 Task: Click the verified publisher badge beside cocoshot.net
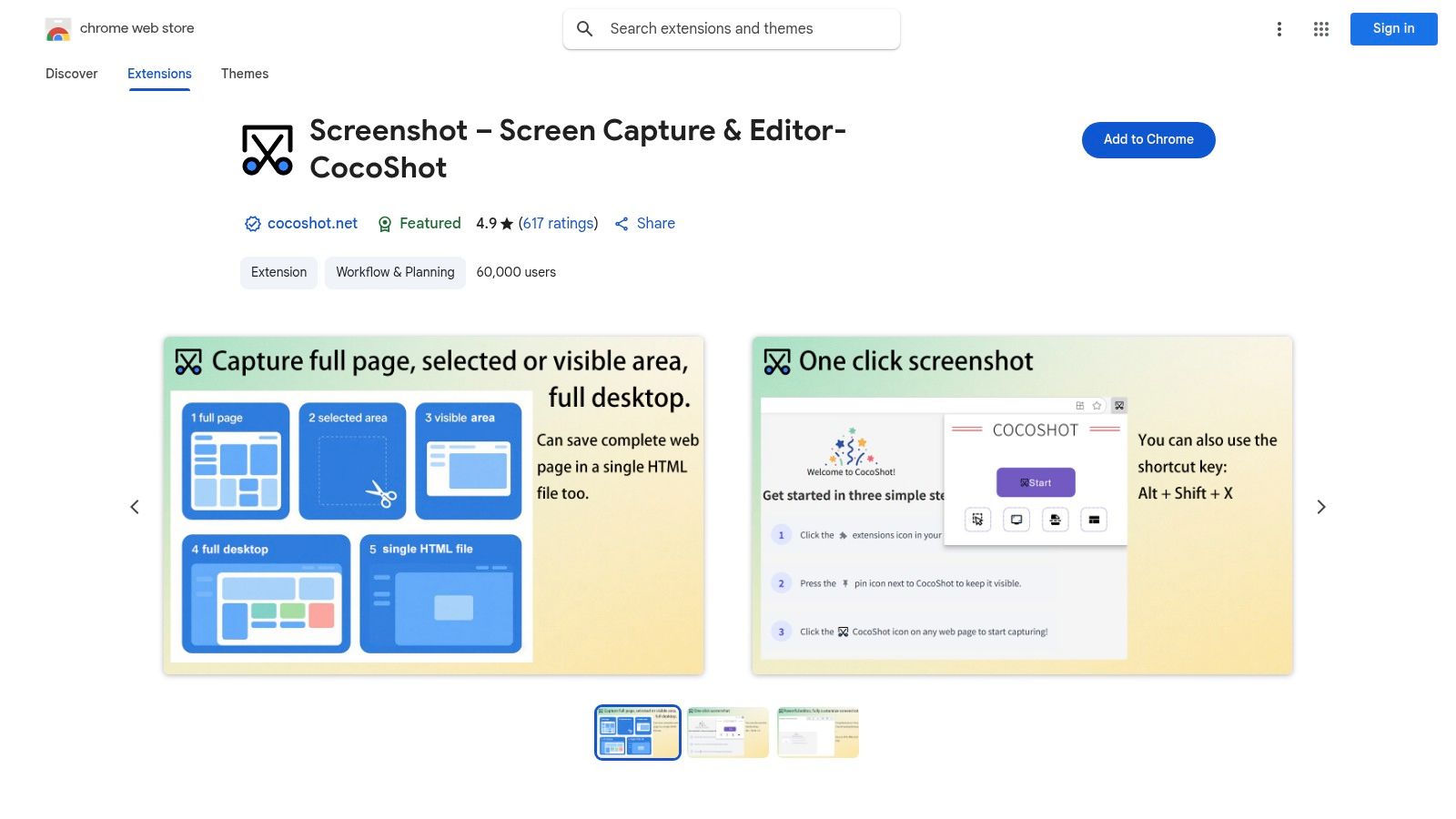252,223
